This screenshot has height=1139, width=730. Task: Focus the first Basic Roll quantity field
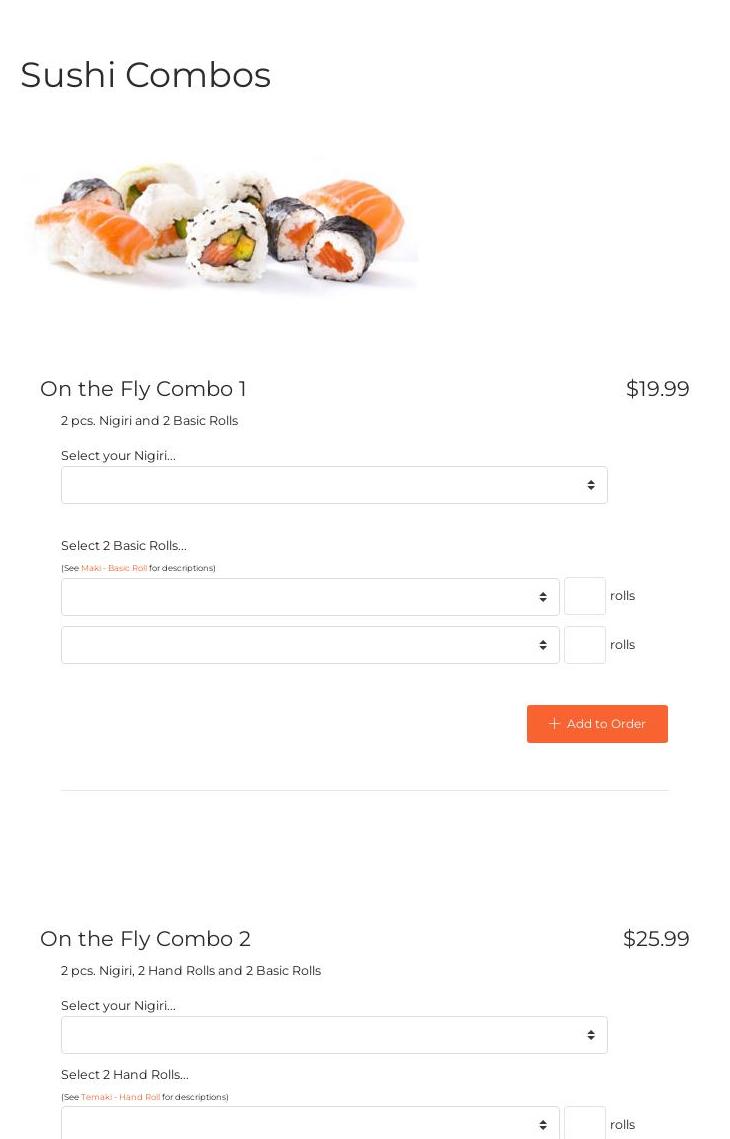(x=585, y=596)
